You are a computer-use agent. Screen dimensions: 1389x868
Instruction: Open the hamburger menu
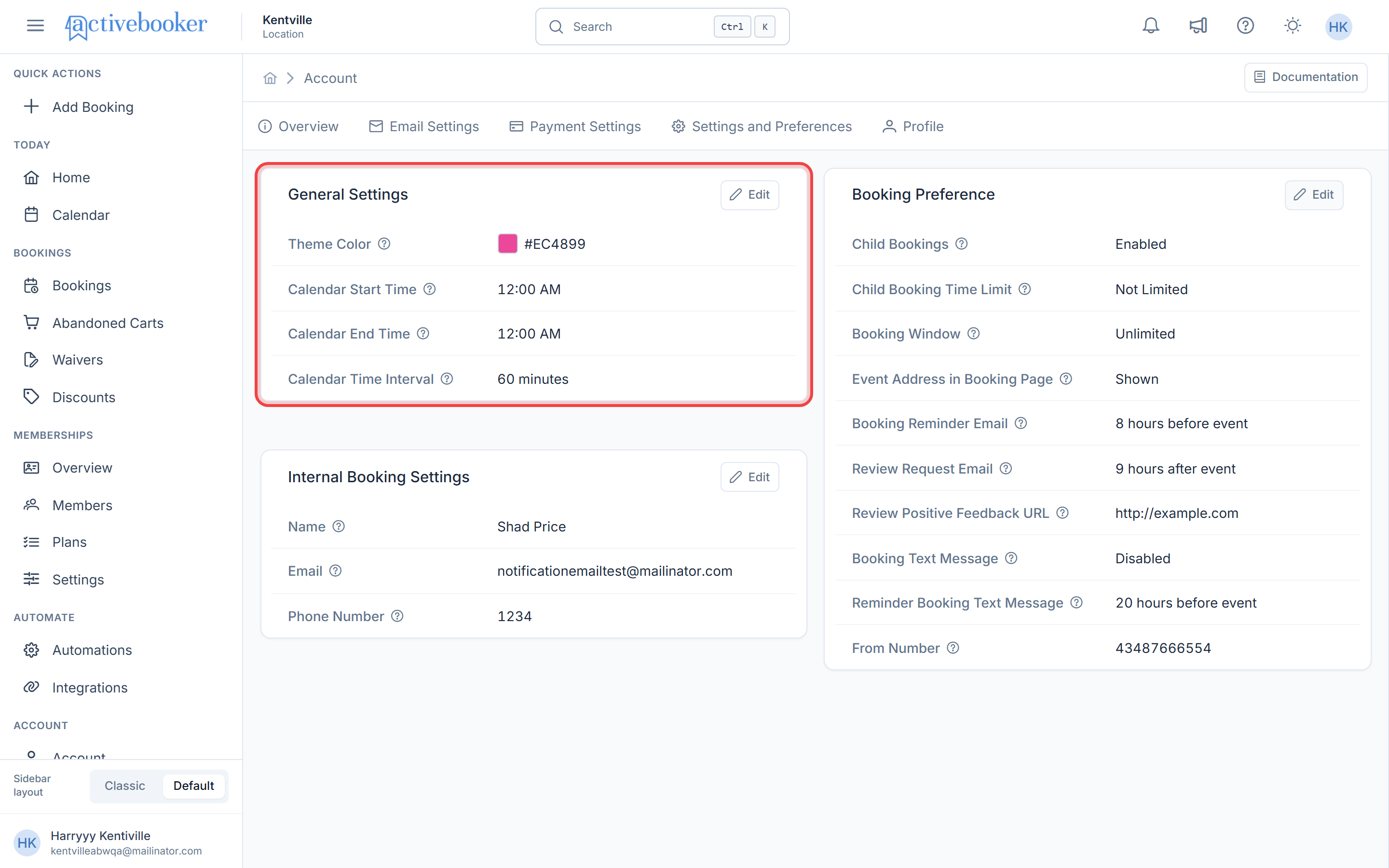[35, 26]
